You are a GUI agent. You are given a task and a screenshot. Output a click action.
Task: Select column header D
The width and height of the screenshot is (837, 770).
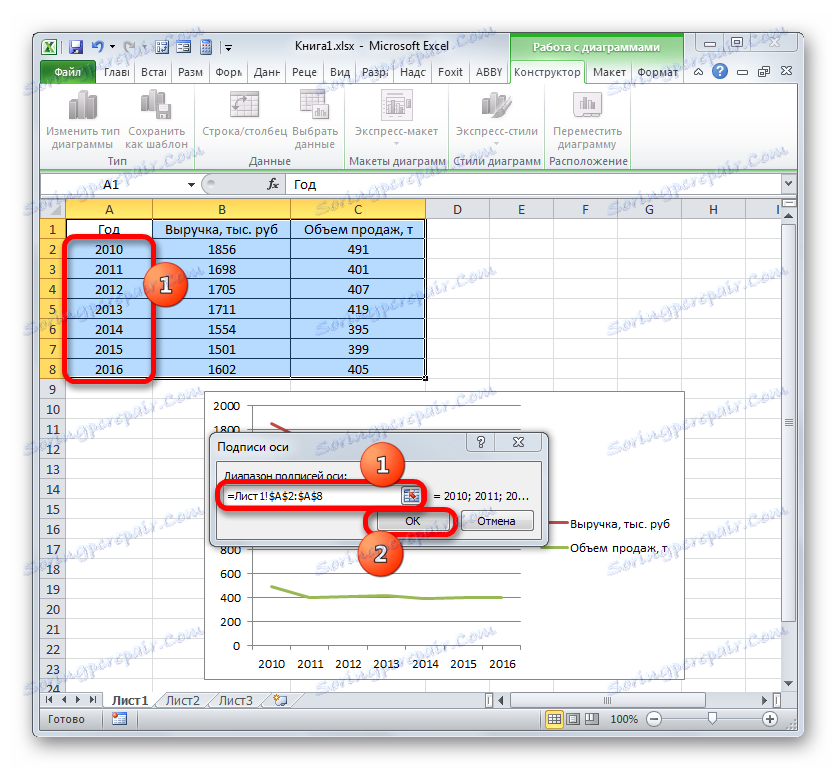457,209
